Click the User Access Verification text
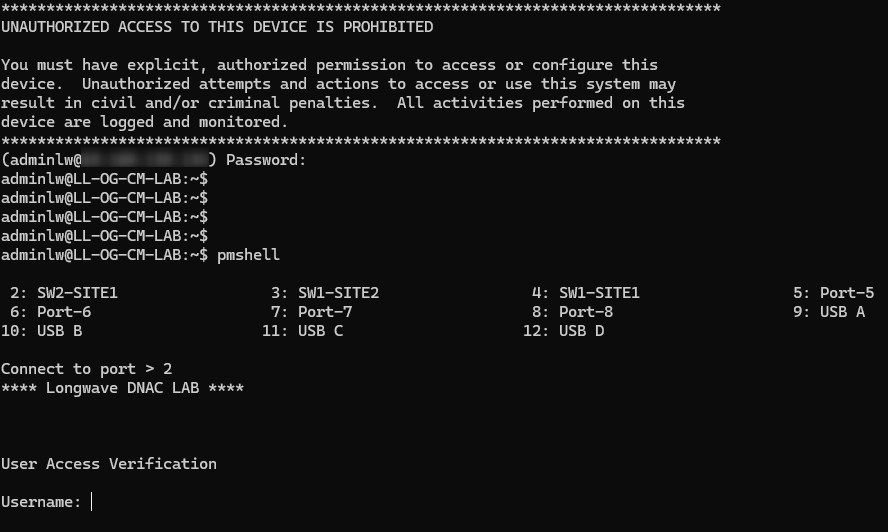Screen dimensions: 888x532 point(108,464)
